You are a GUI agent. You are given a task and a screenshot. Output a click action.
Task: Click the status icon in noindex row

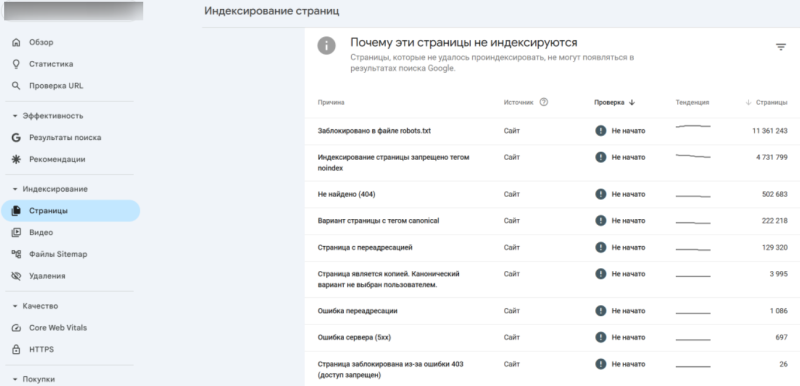coord(601,157)
